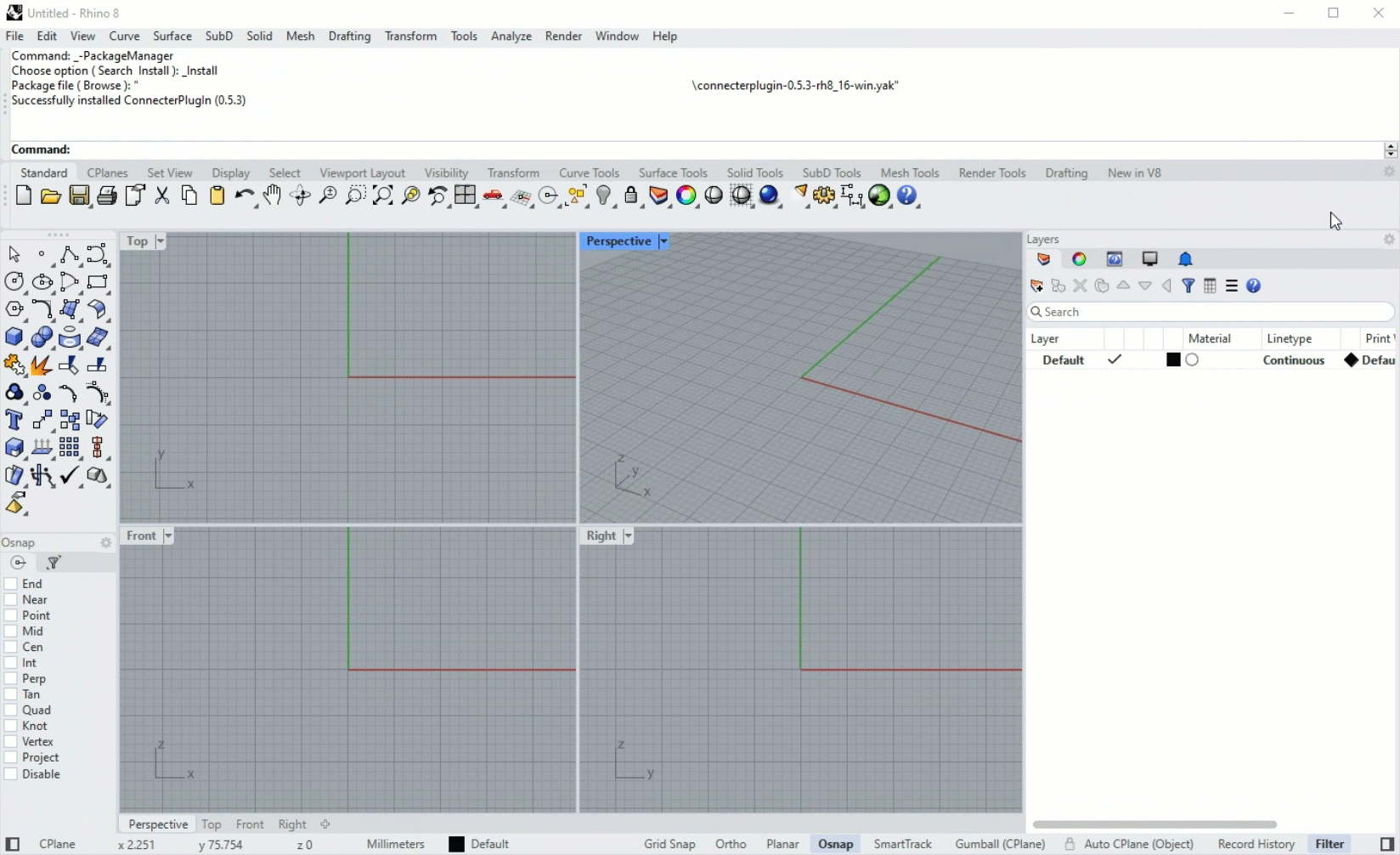This screenshot has width=1400, height=855.
Task: Select the Text tool in sidebar
Action: pos(14,420)
